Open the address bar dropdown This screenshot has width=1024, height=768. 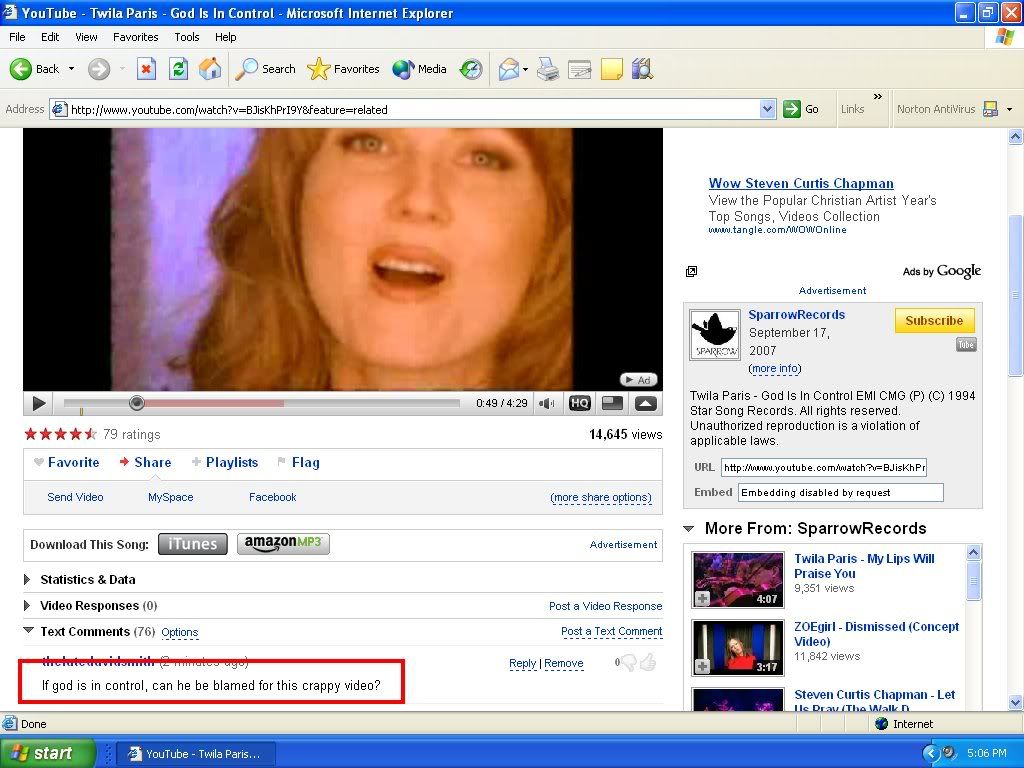767,109
